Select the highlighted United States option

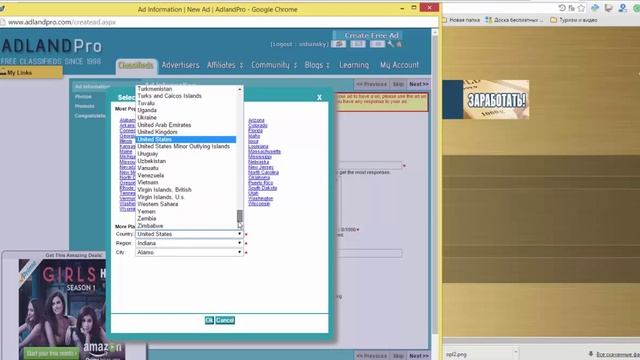click(186, 140)
